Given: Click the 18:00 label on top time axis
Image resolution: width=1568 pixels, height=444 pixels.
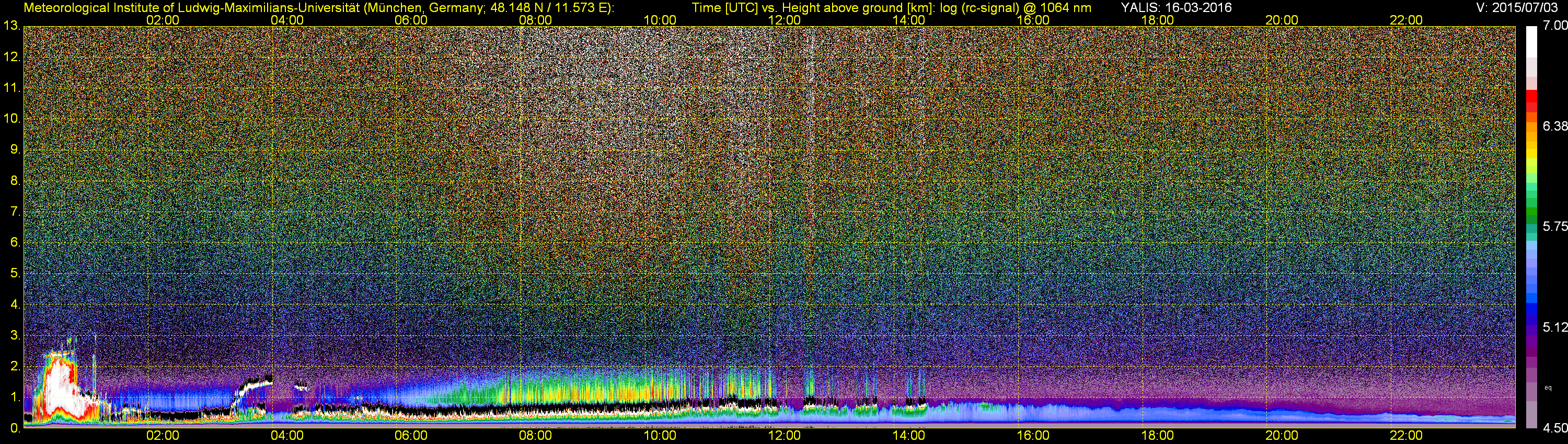Looking at the screenshot, I should click(1157, 19).
